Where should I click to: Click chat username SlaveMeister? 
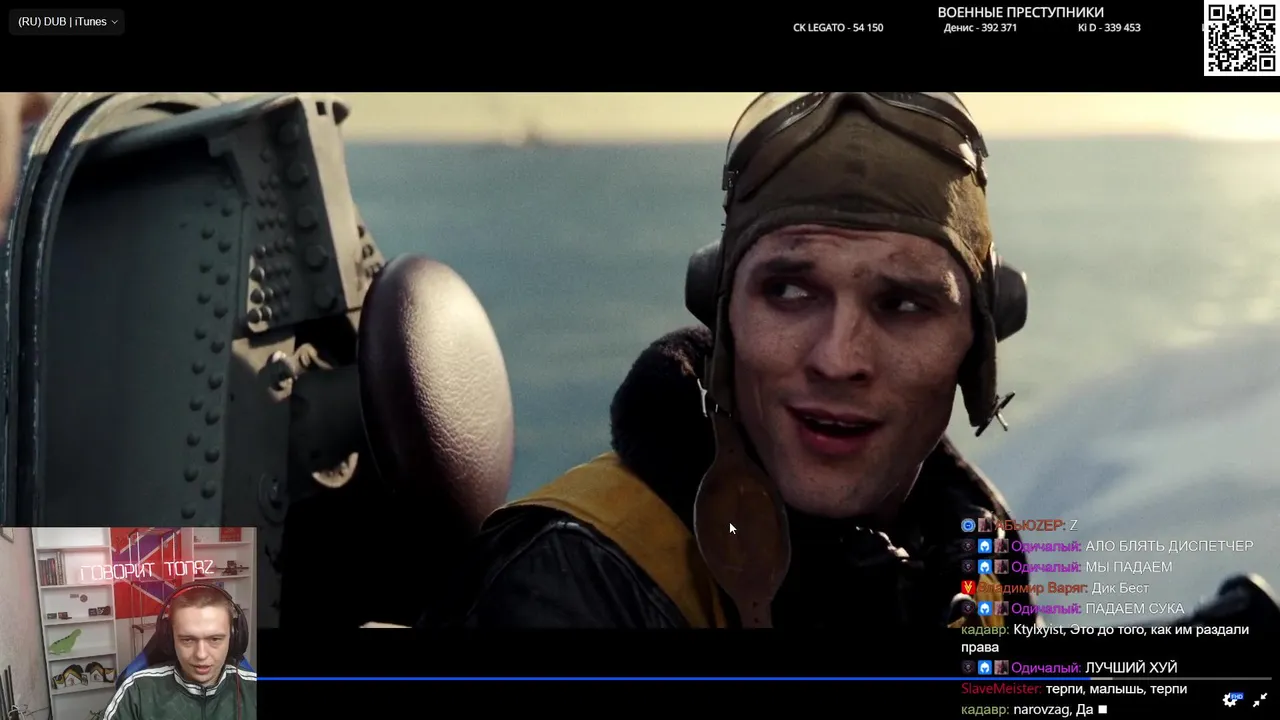1001,689
